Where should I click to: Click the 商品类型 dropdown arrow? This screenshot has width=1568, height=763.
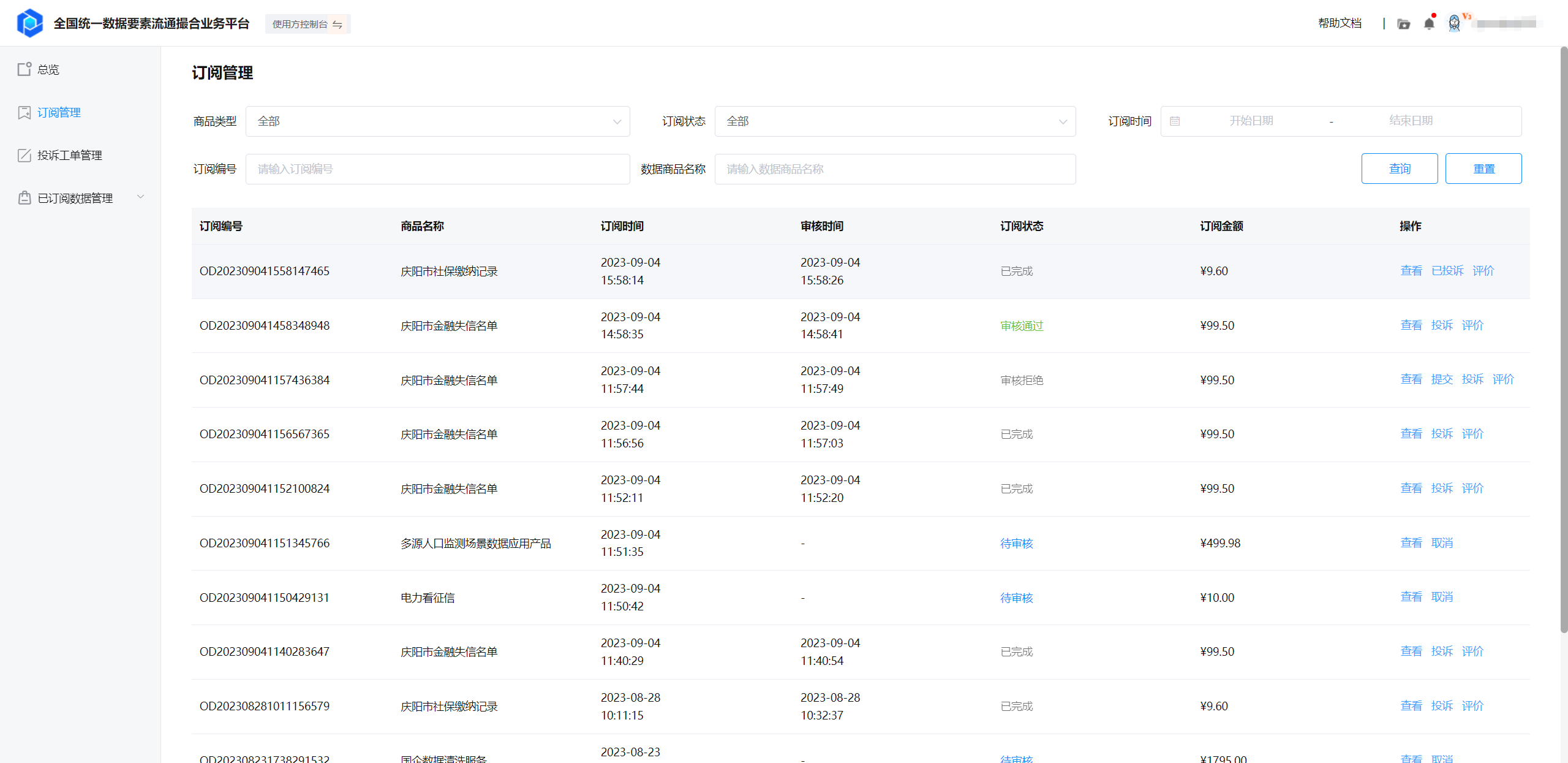point(617,121)
